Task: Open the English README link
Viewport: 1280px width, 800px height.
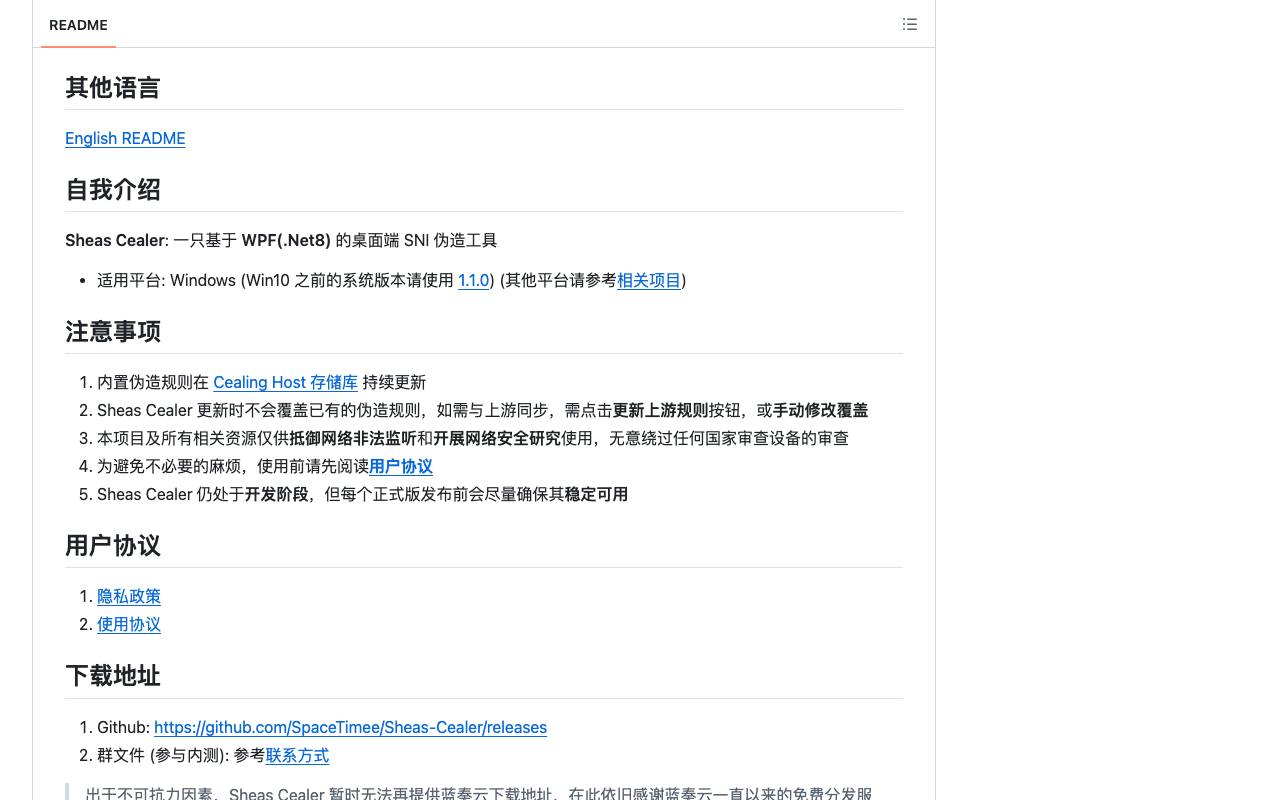Action: pos(125,138)
